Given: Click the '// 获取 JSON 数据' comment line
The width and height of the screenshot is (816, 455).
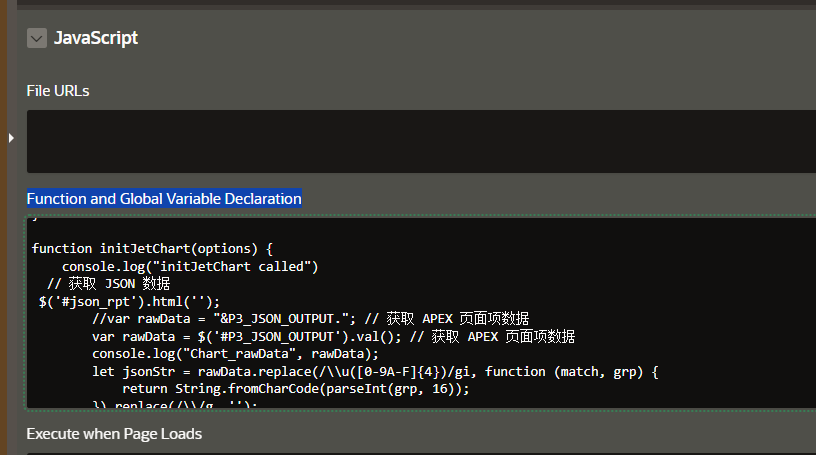Looking at the screenshot, I should tap(108, 284).
